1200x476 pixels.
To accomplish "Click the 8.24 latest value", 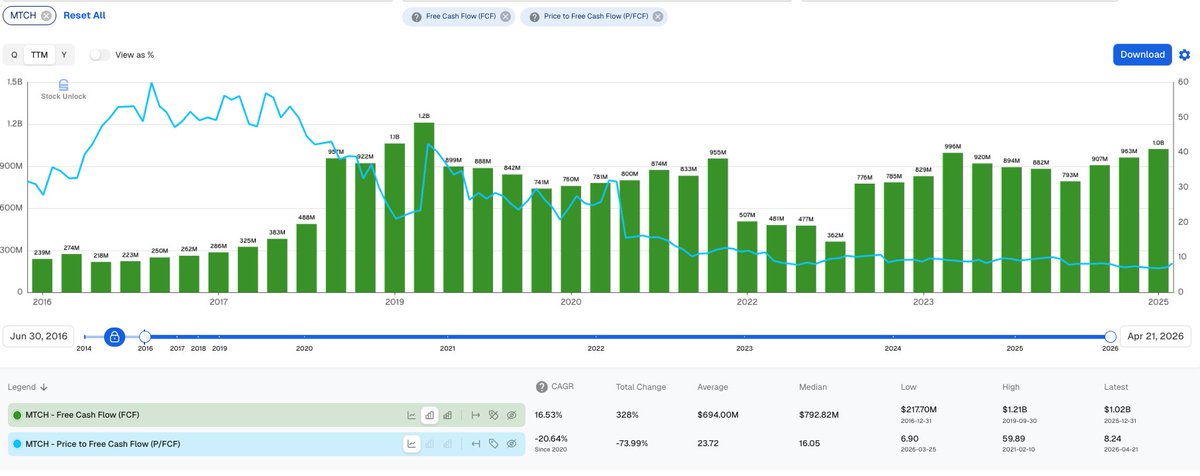I will pyautogui.click(x=1113, y=438).
